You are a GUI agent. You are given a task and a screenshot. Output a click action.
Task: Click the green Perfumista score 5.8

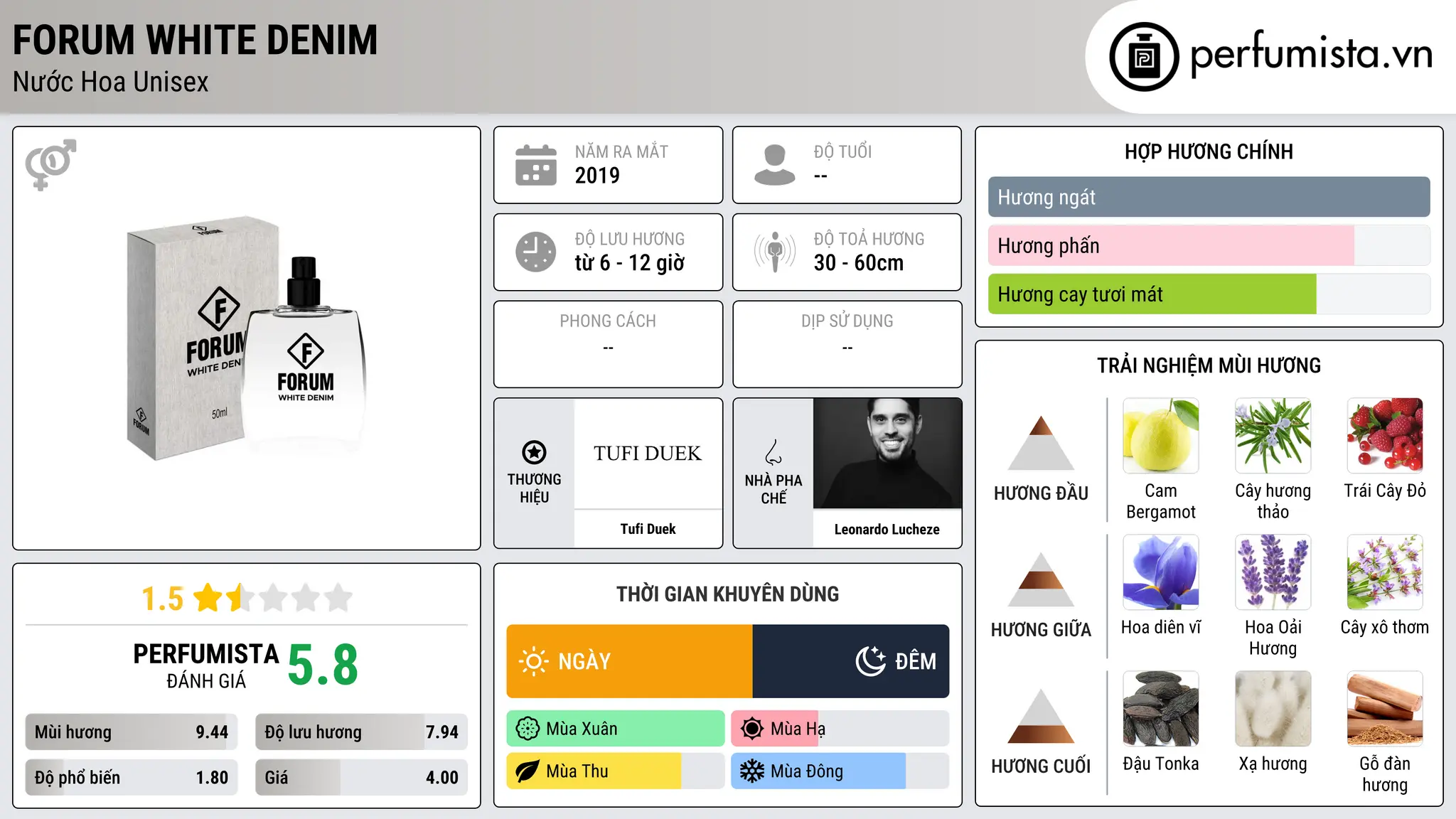(323, 665)
